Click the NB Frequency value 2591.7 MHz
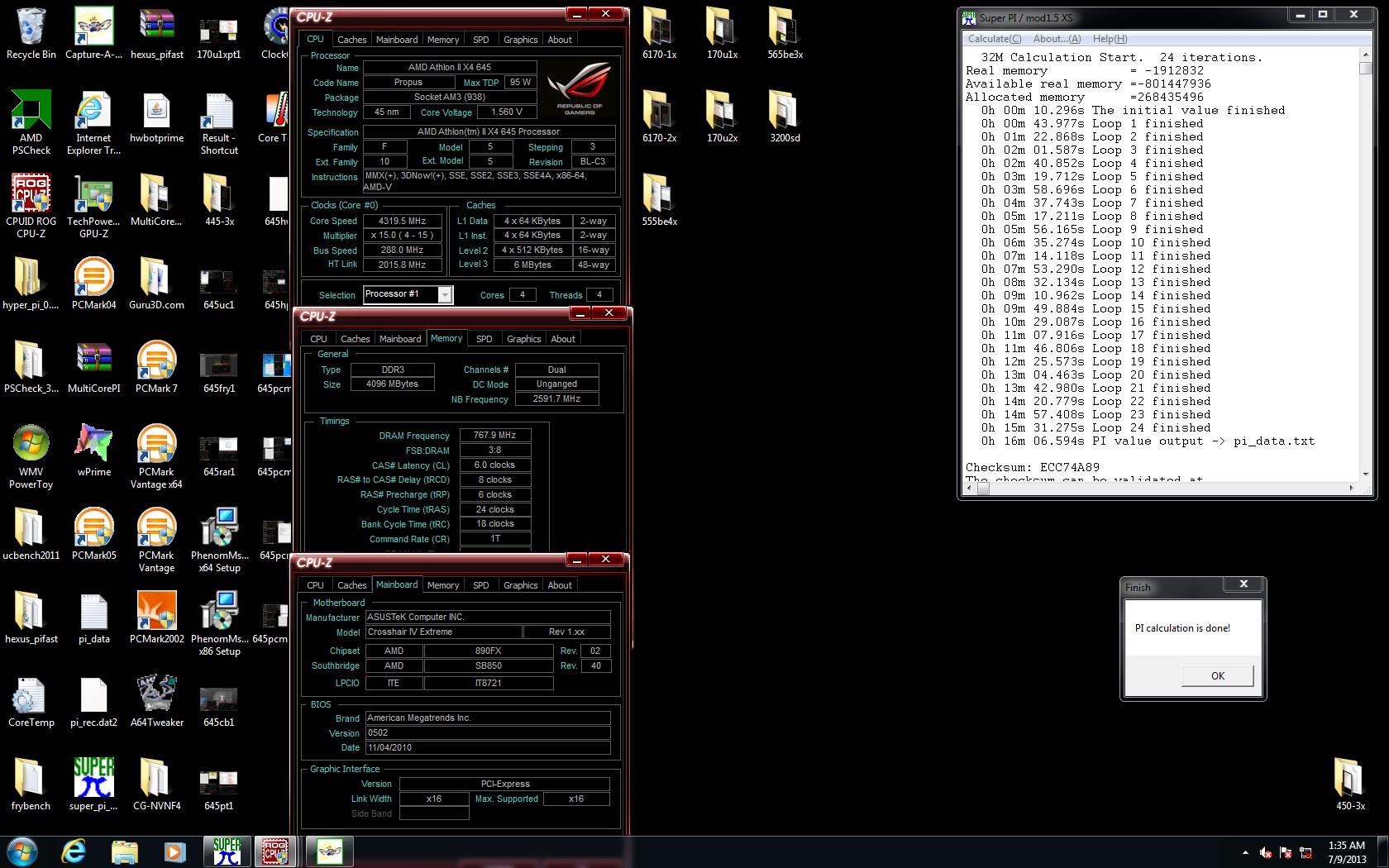 coord(556,398)
